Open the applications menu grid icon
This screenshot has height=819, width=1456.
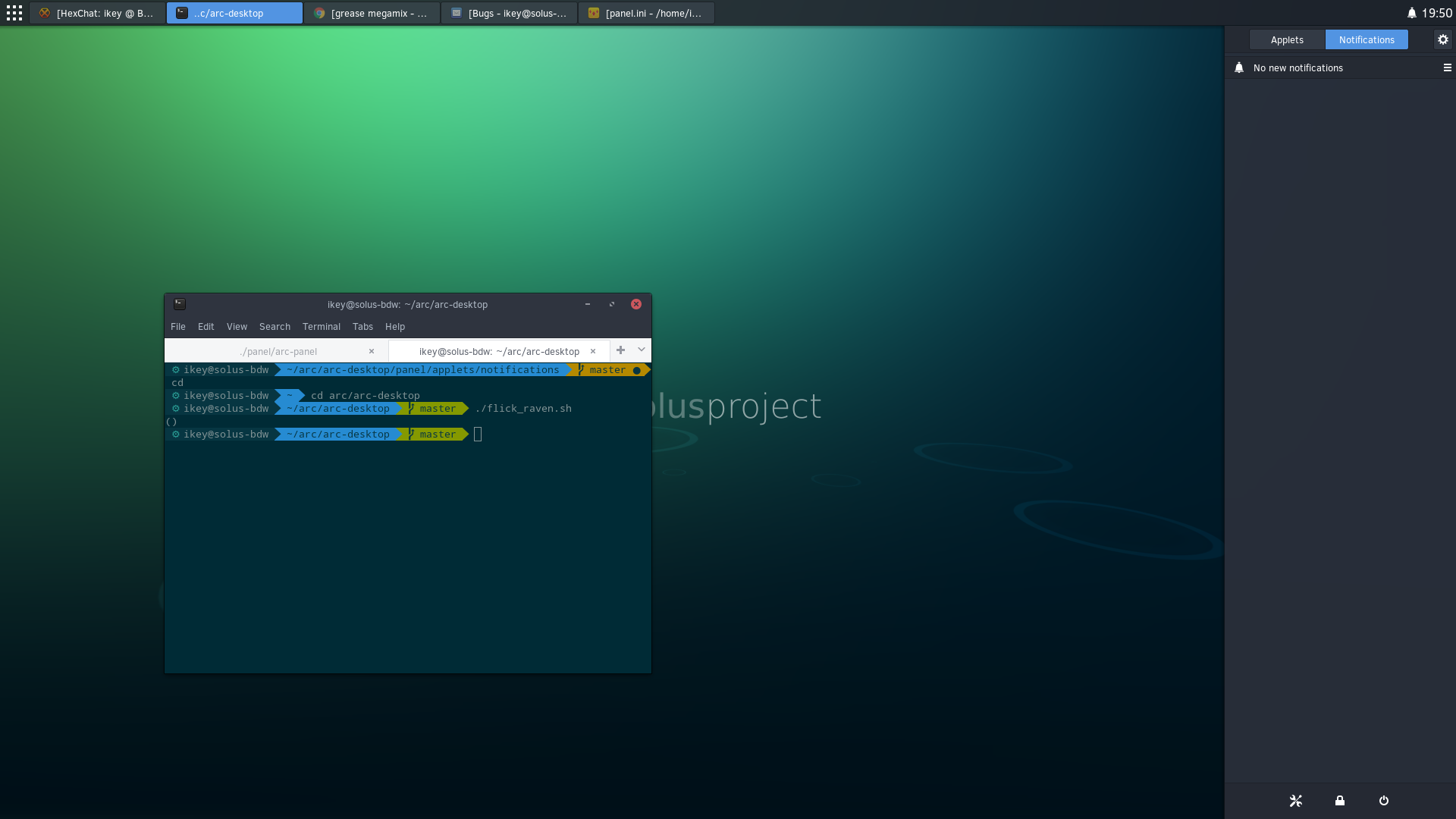pos(14,13)
